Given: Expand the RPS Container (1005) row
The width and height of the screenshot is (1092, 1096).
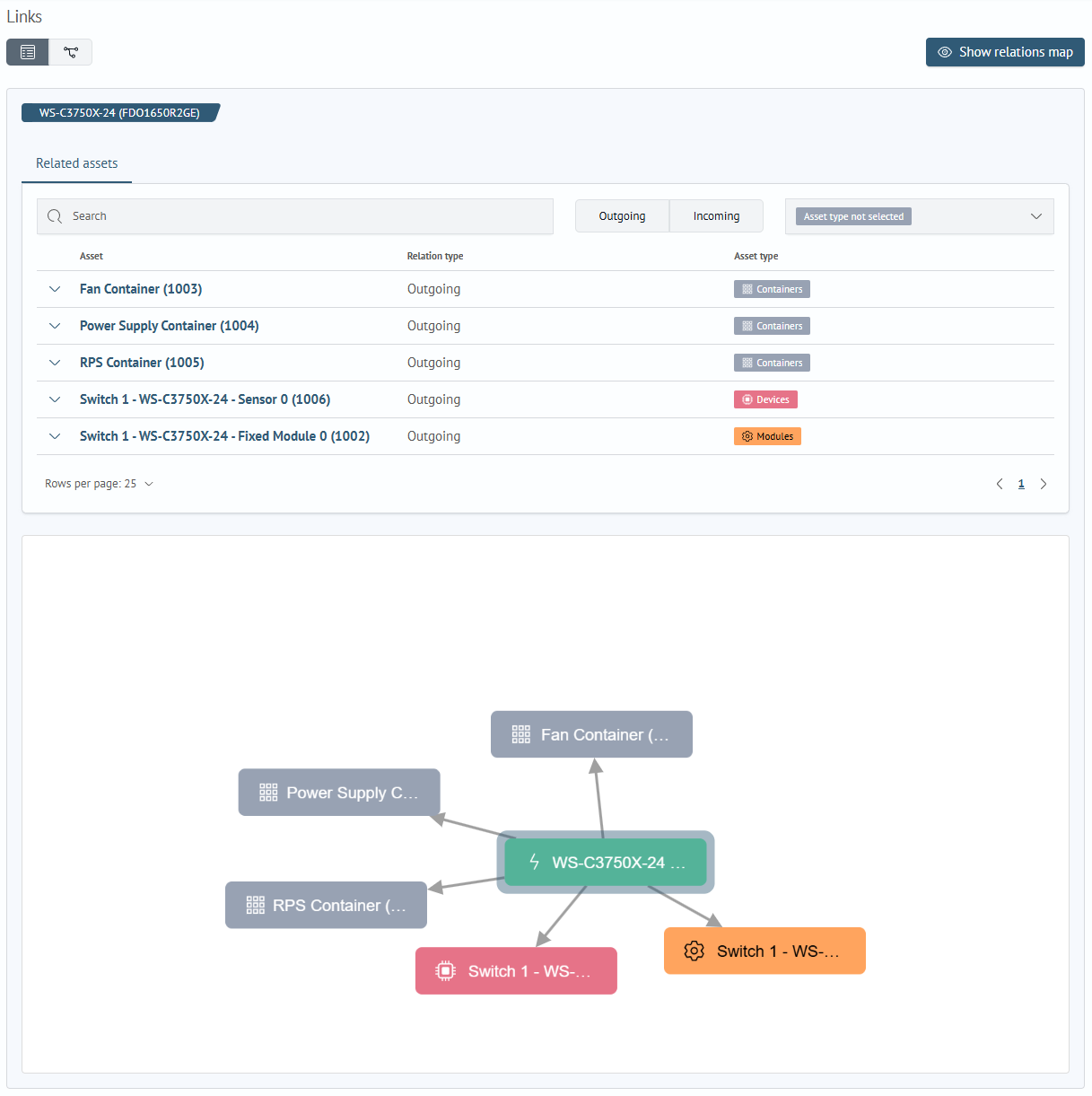Looking at the screenshot, I should (x=55, y=363).
